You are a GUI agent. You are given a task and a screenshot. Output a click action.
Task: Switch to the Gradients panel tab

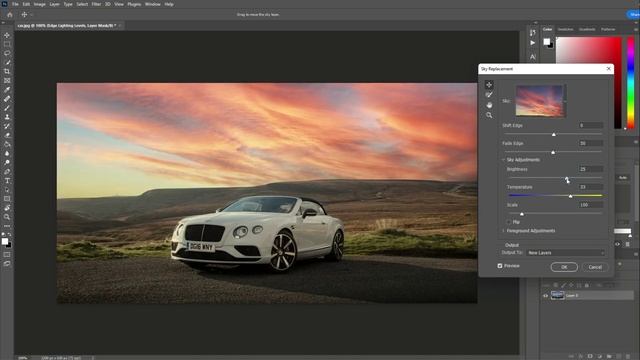tap(587, 29)
